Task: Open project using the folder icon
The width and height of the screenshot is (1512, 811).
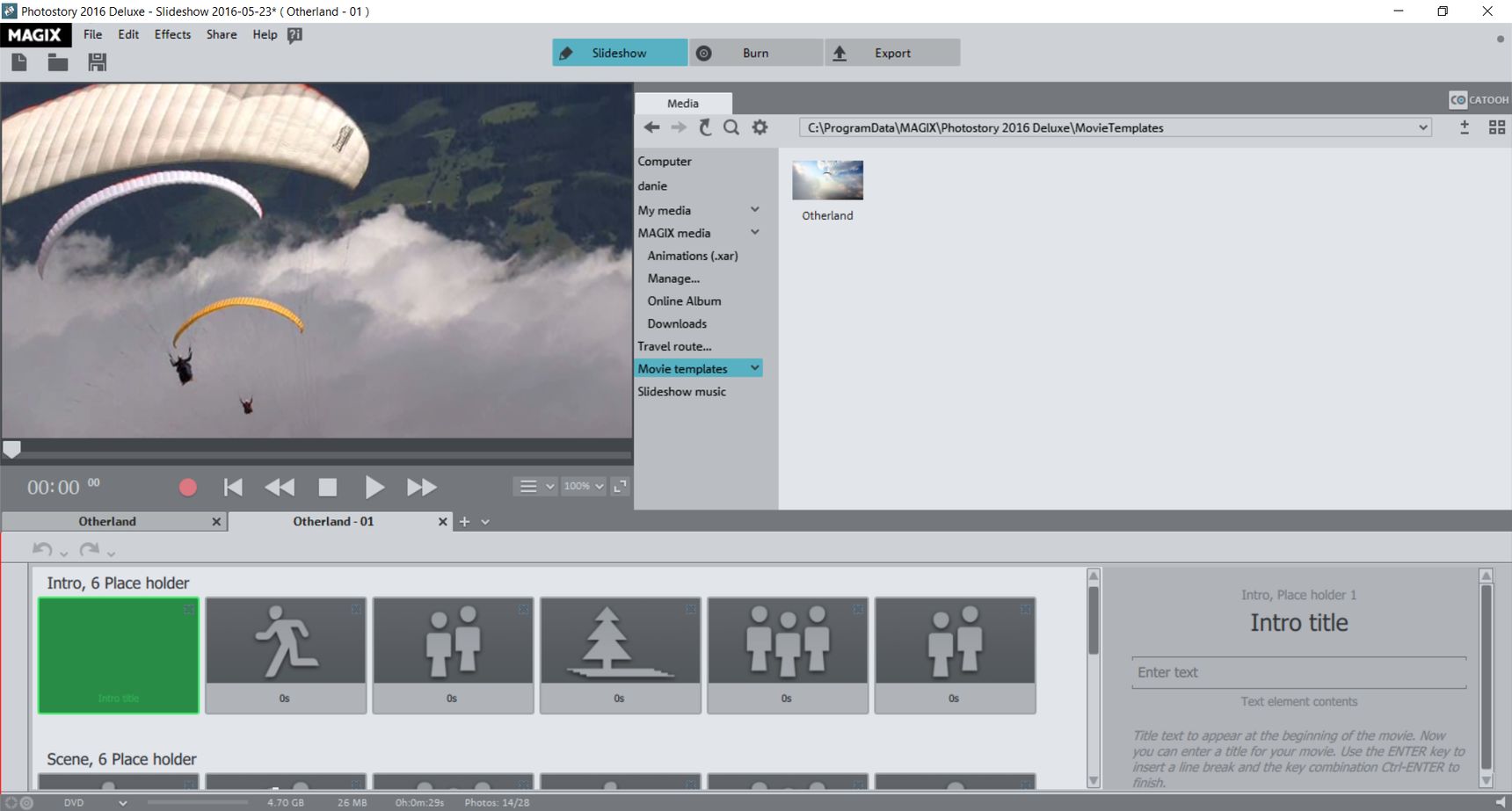Action: [58, 62]
